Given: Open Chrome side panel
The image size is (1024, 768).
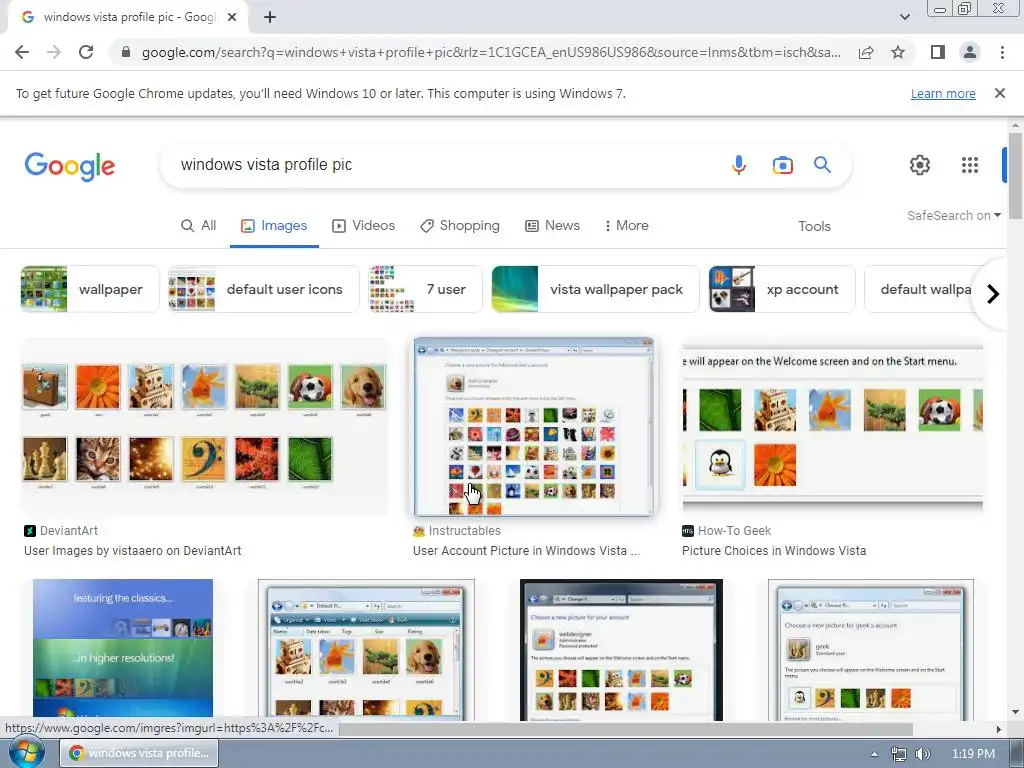Looking at the screenshot, I should coord(938,52).
